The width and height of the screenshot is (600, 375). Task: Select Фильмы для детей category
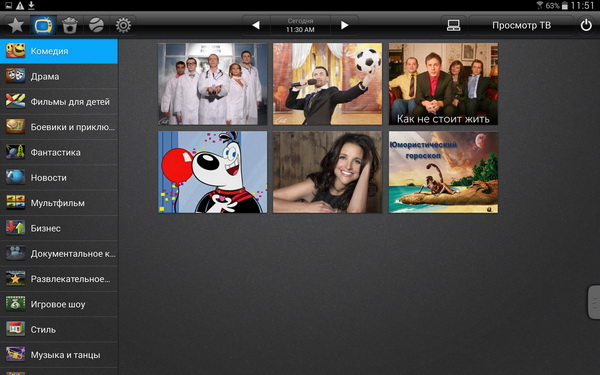tap(59, 101)
